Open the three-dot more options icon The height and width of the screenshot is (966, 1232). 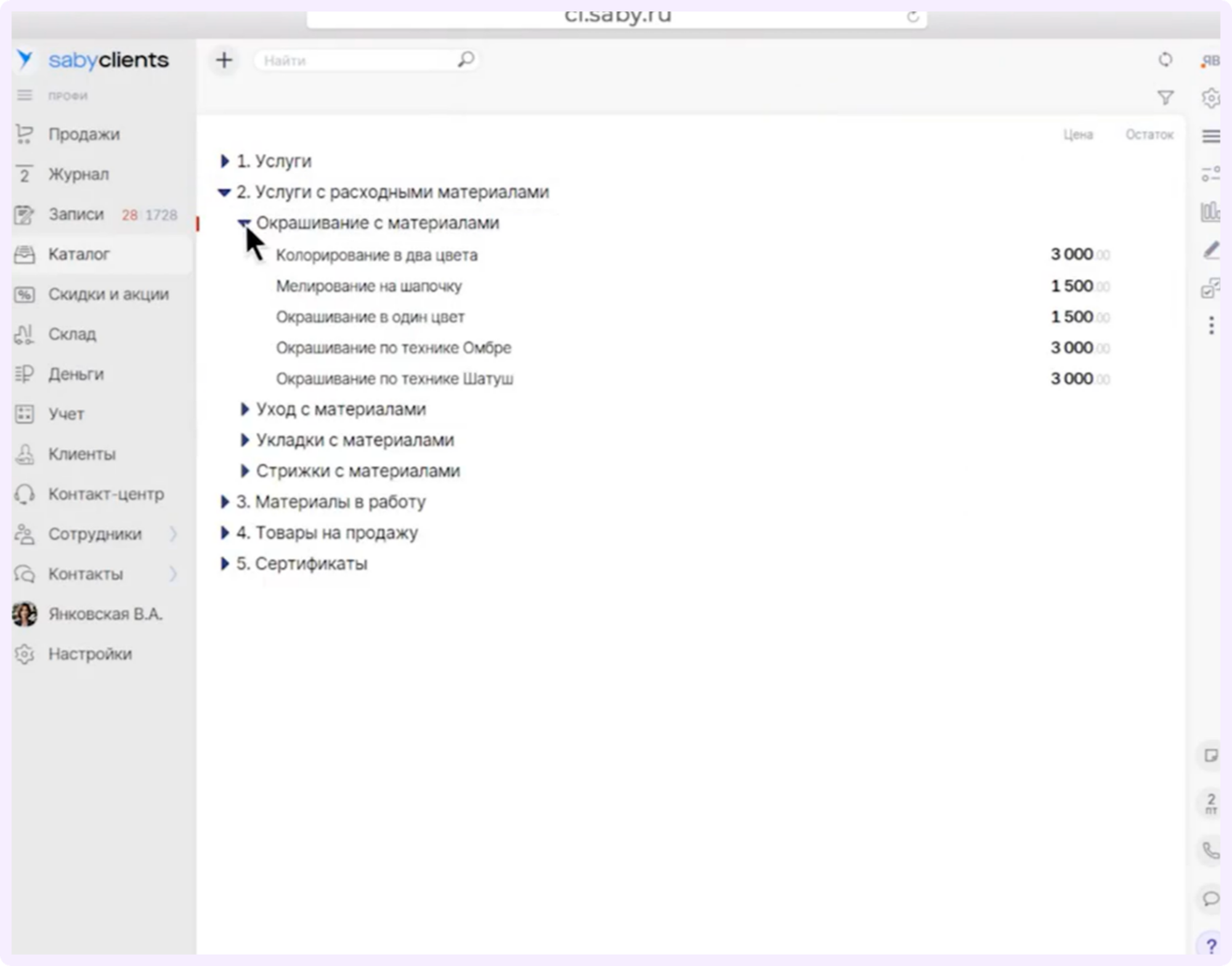1211,325
